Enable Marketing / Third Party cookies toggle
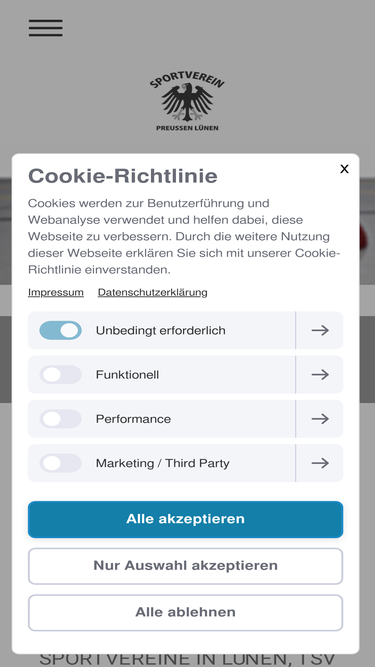375x667 pixels. click(x=60, y=463)
